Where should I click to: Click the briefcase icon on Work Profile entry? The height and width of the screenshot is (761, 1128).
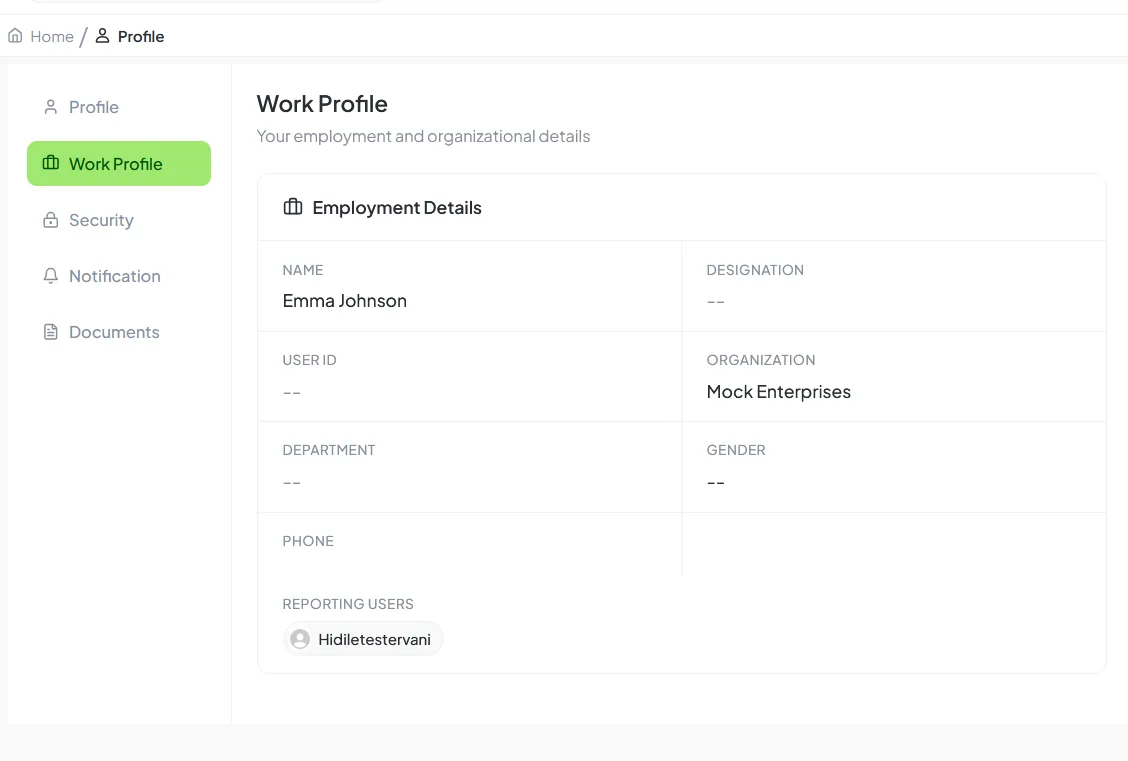pyautogui.click(x=50, y=163)
